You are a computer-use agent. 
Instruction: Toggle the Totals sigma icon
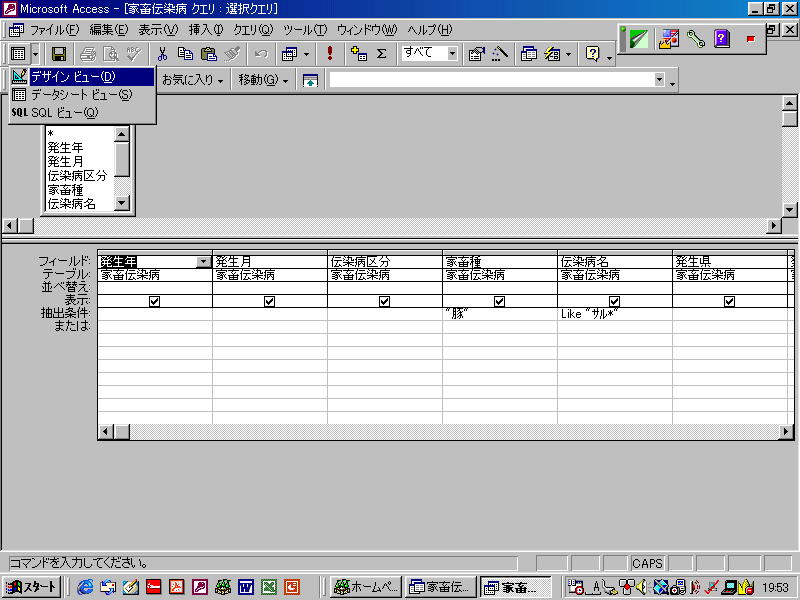click(381, 54)
